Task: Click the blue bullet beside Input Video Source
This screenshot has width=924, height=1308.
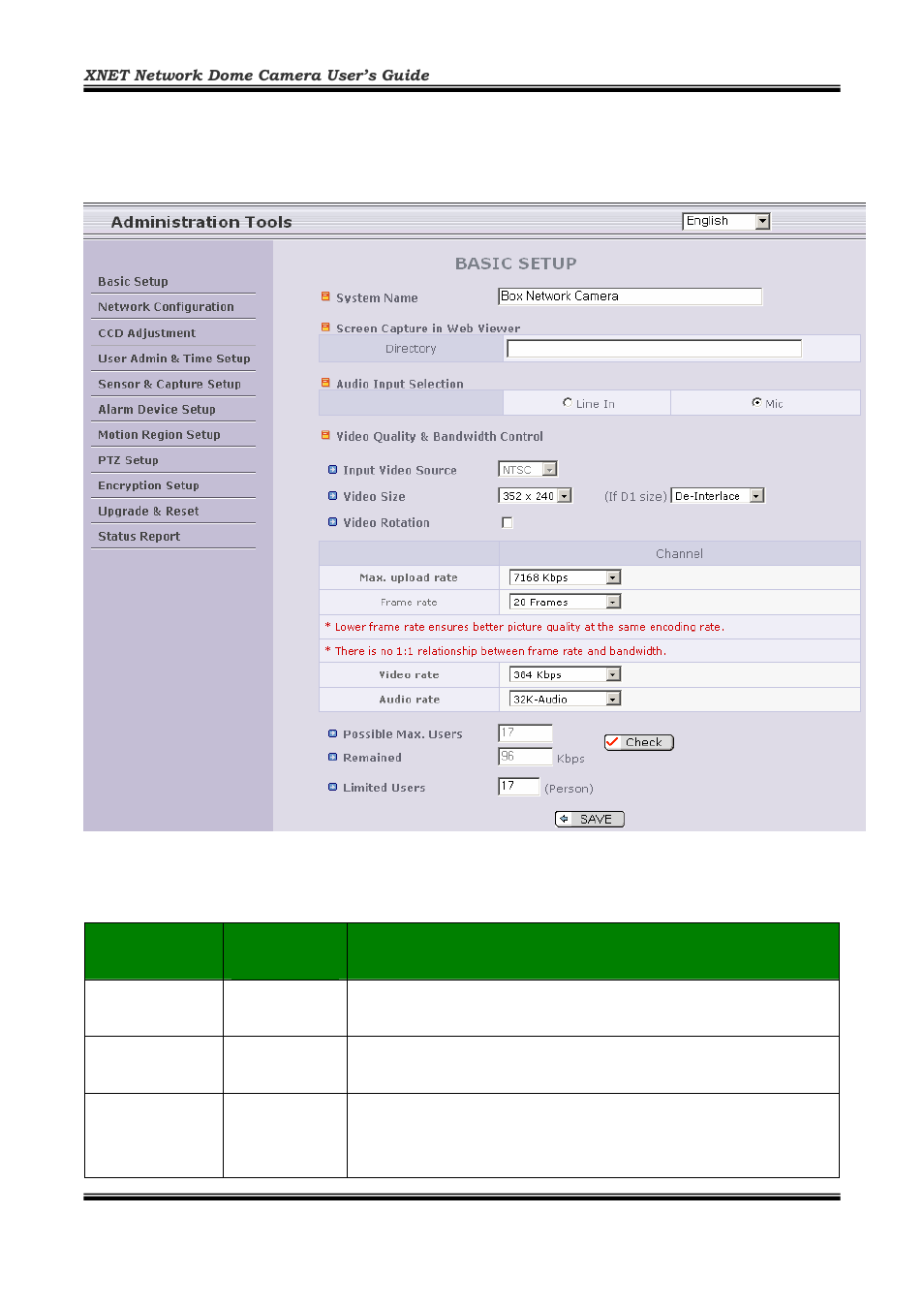Action: 333,470
